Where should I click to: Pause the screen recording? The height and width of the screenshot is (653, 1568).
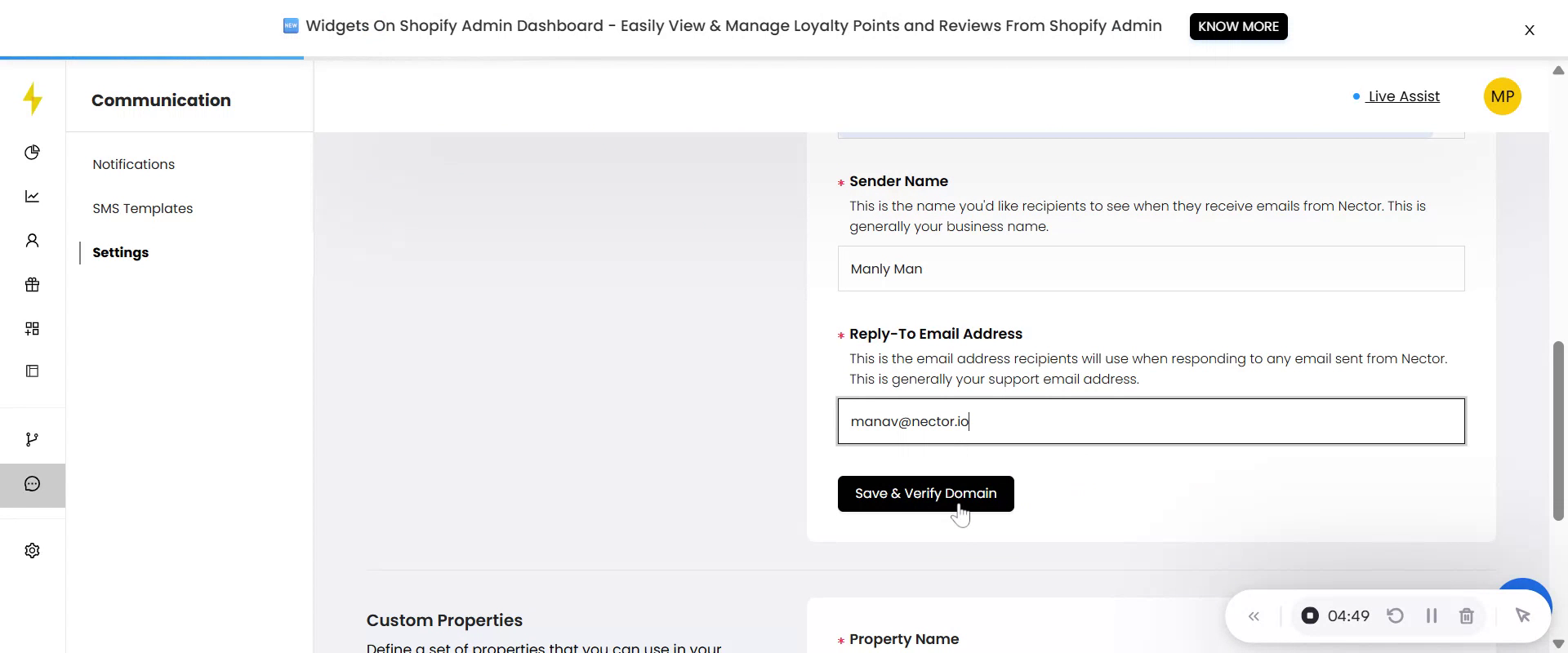[x=1431, y=616]
